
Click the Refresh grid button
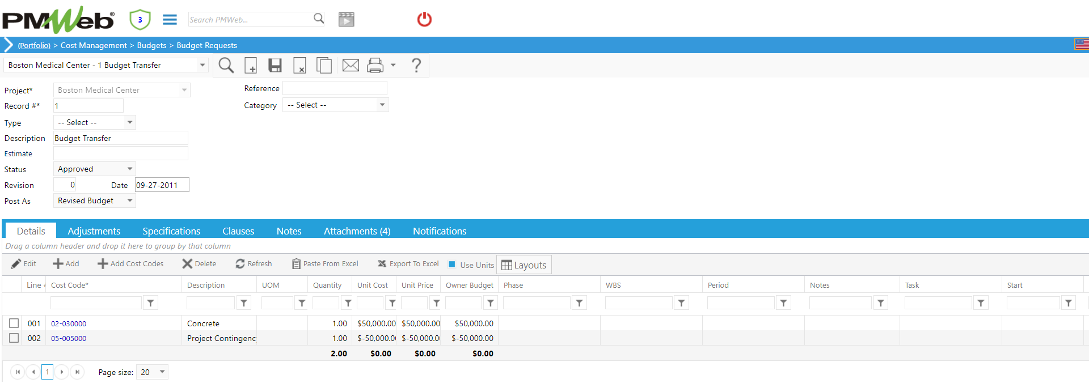253,264
